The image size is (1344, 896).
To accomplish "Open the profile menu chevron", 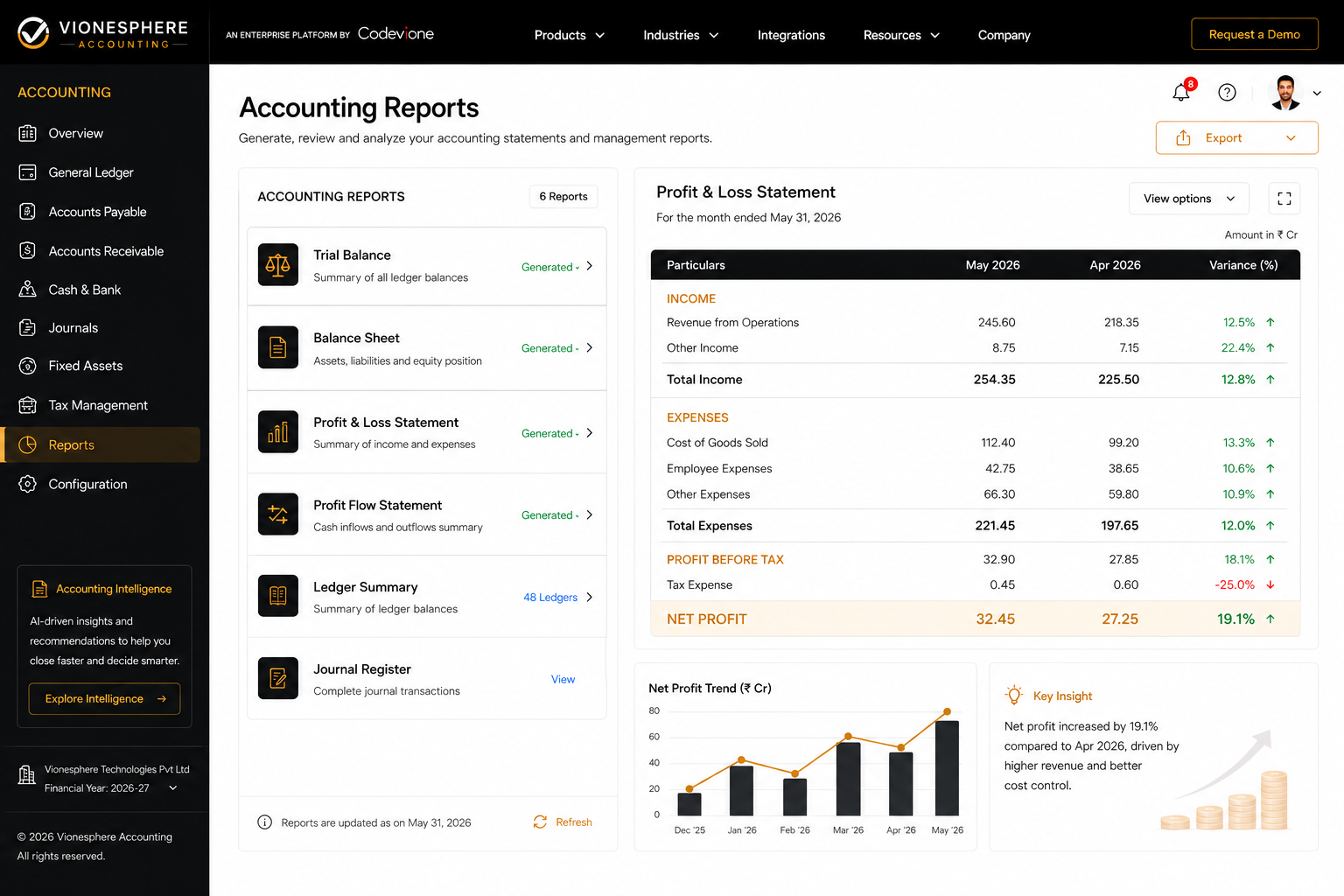I will coord(1317,93).
